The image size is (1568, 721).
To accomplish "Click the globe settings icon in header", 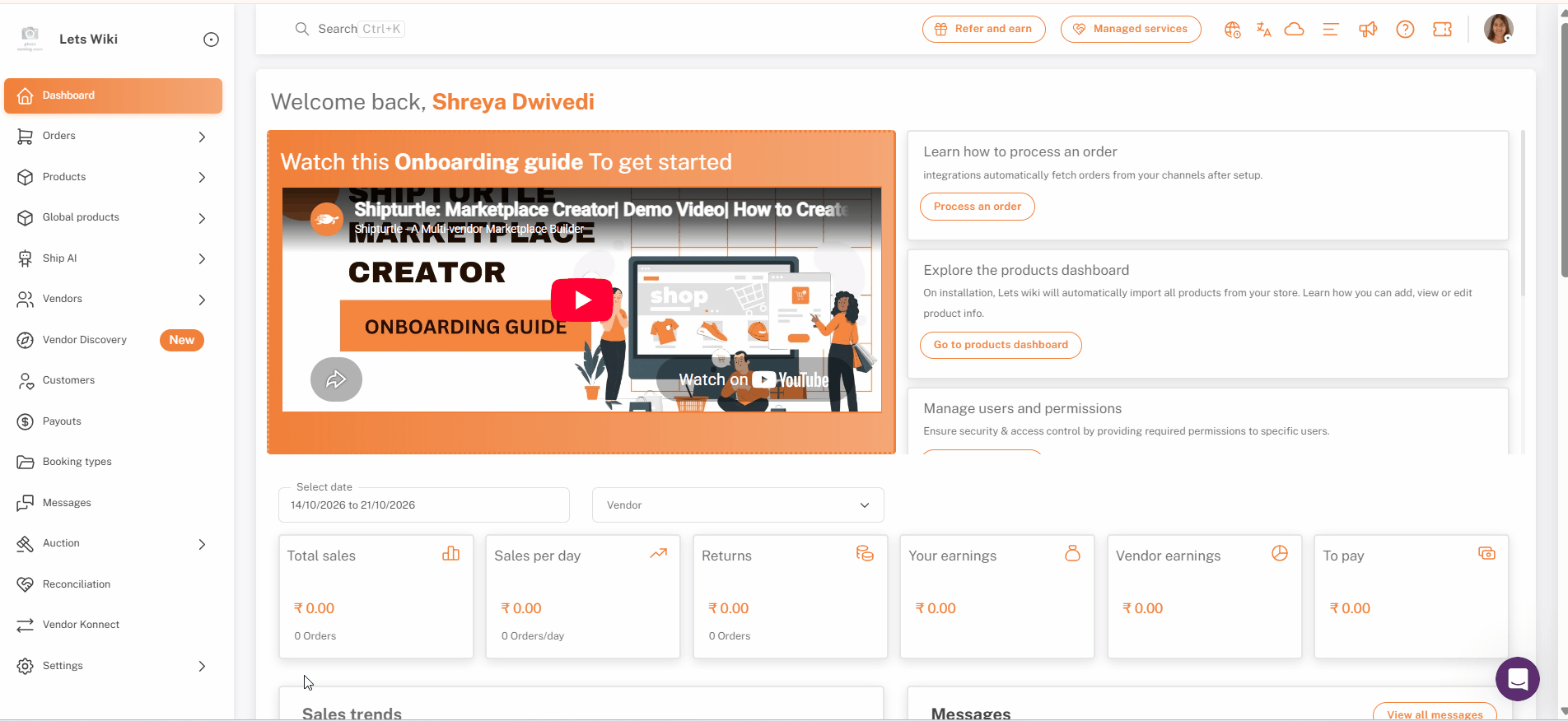I will [x=1232, y=30].
